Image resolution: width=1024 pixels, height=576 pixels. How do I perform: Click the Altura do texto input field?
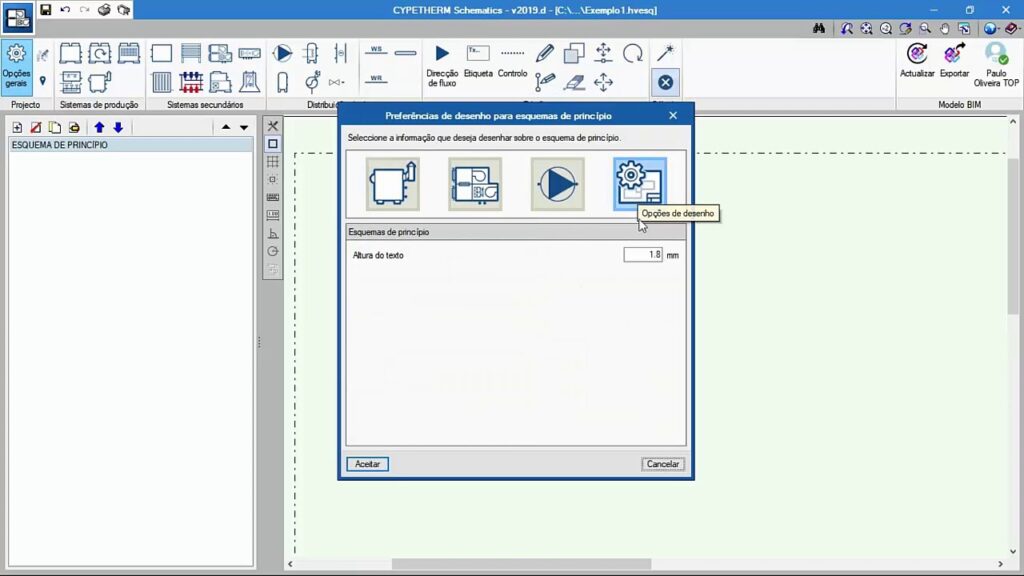642,255
